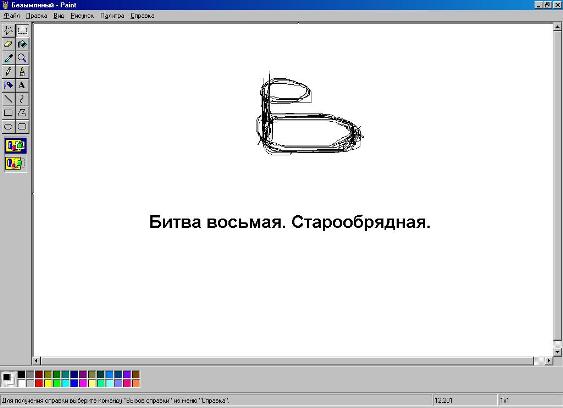The image size is (563, 408).
Task: Select the lime green palette swatch
Action: 57,383
